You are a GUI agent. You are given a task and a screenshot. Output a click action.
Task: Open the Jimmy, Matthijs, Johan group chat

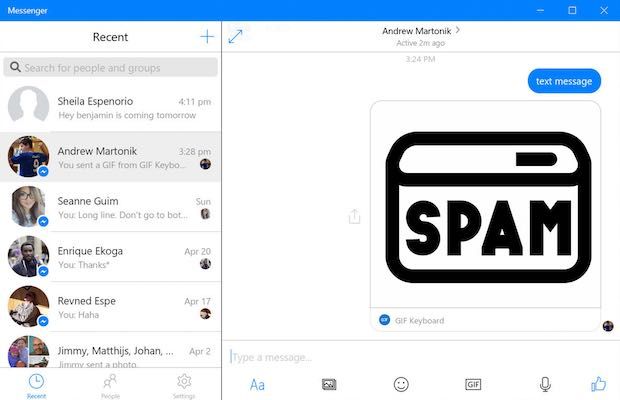tap(110, 350)
